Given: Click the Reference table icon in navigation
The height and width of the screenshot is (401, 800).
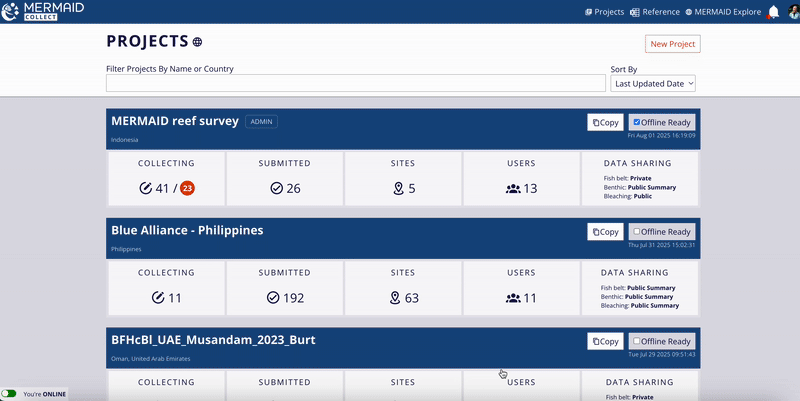Looking at the screenshot, I should (635, 12).
